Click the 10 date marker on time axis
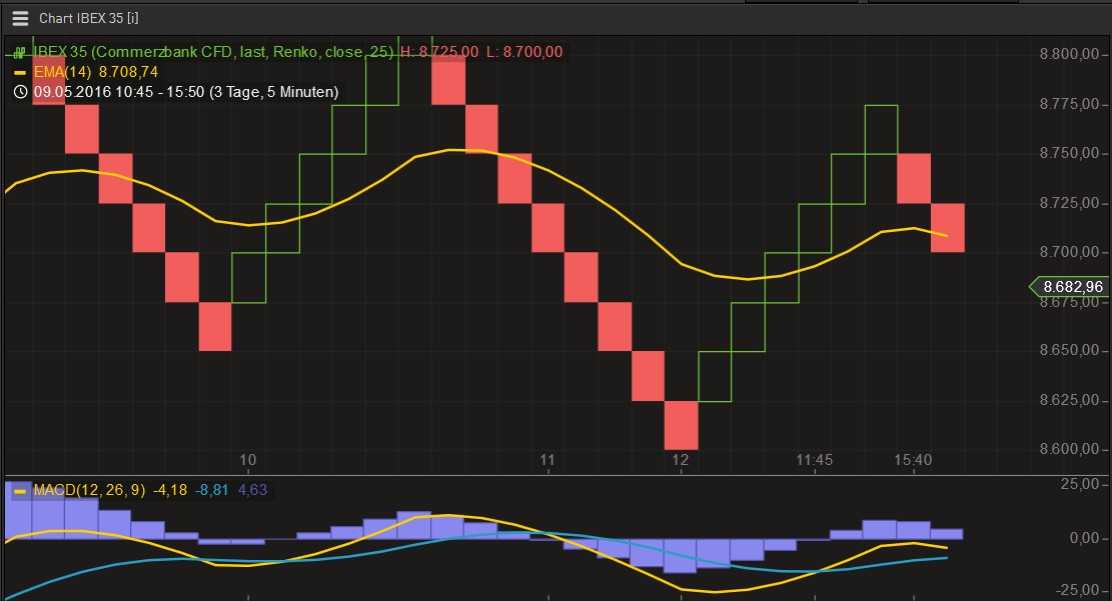1112x601 pixels. [x=248, y=461]
